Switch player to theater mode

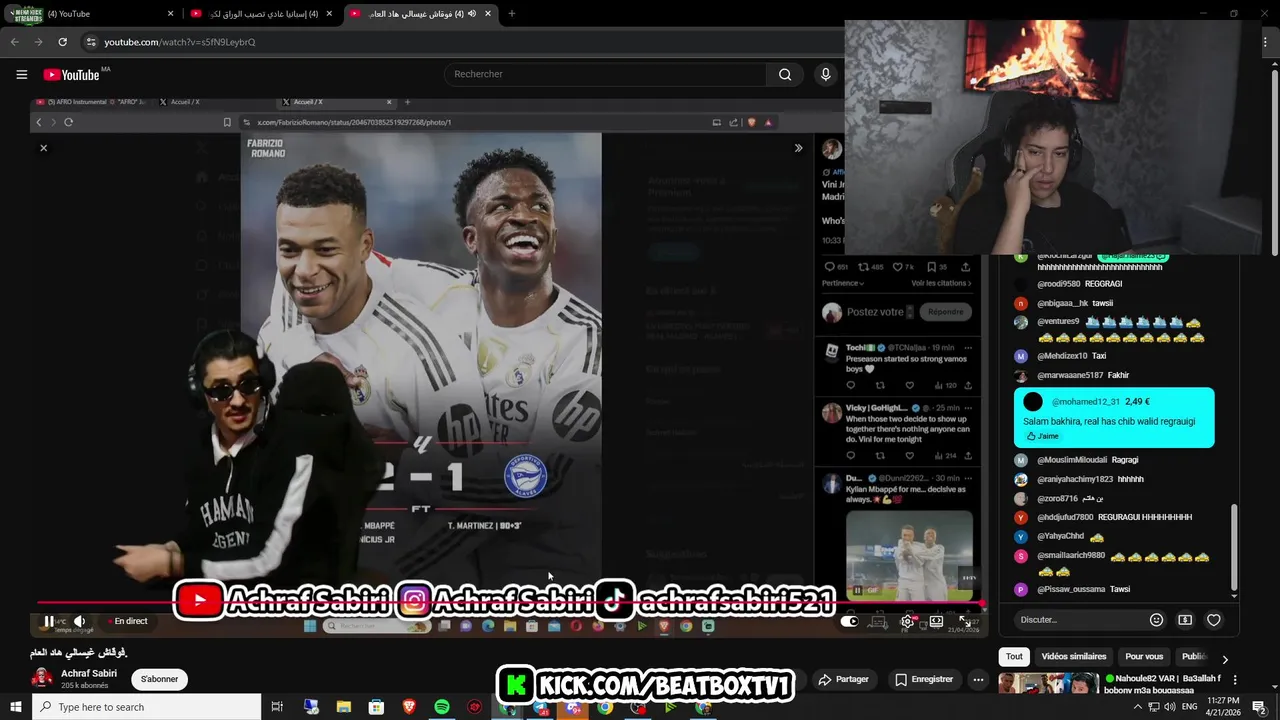(936, 621)
